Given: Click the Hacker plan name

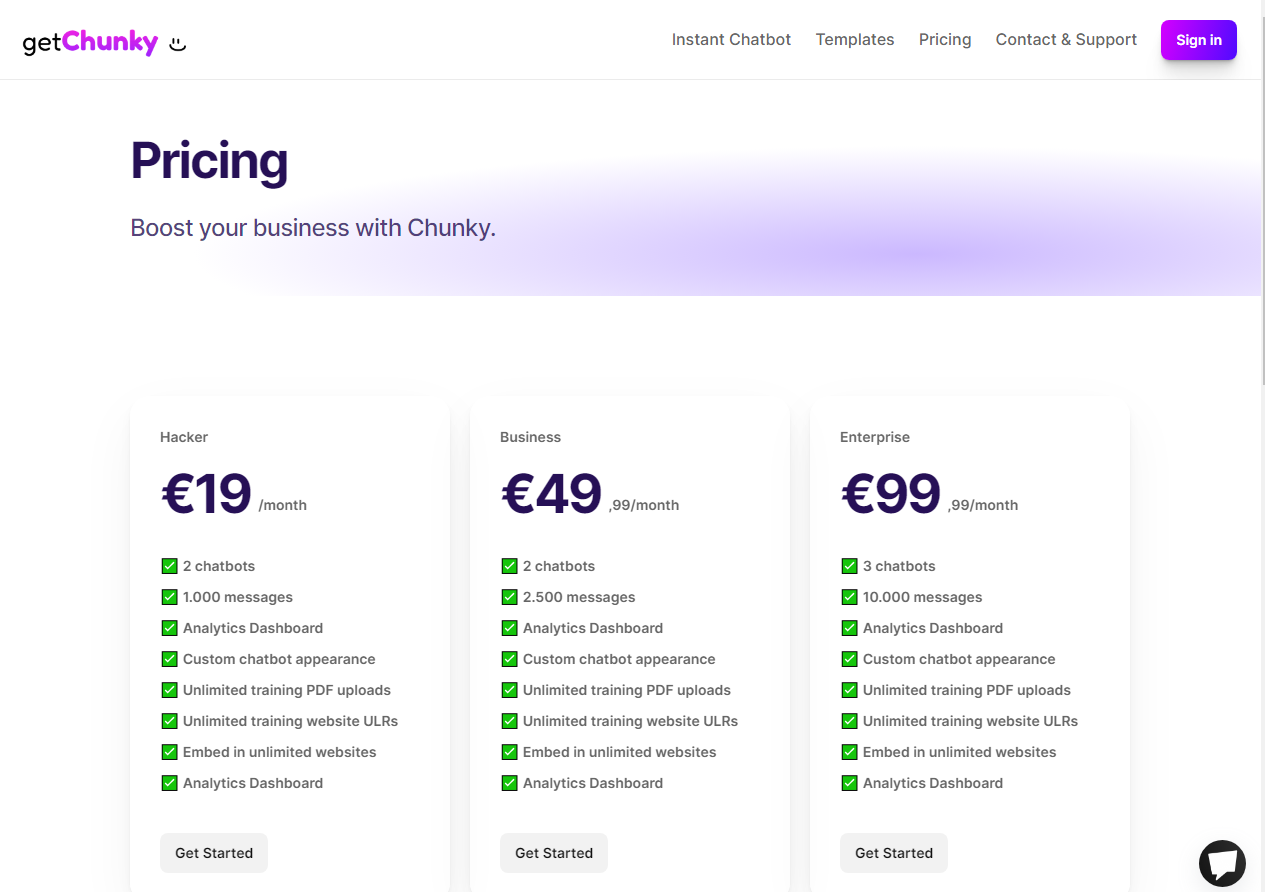Looking at the screenshot, I should point(184,437).
